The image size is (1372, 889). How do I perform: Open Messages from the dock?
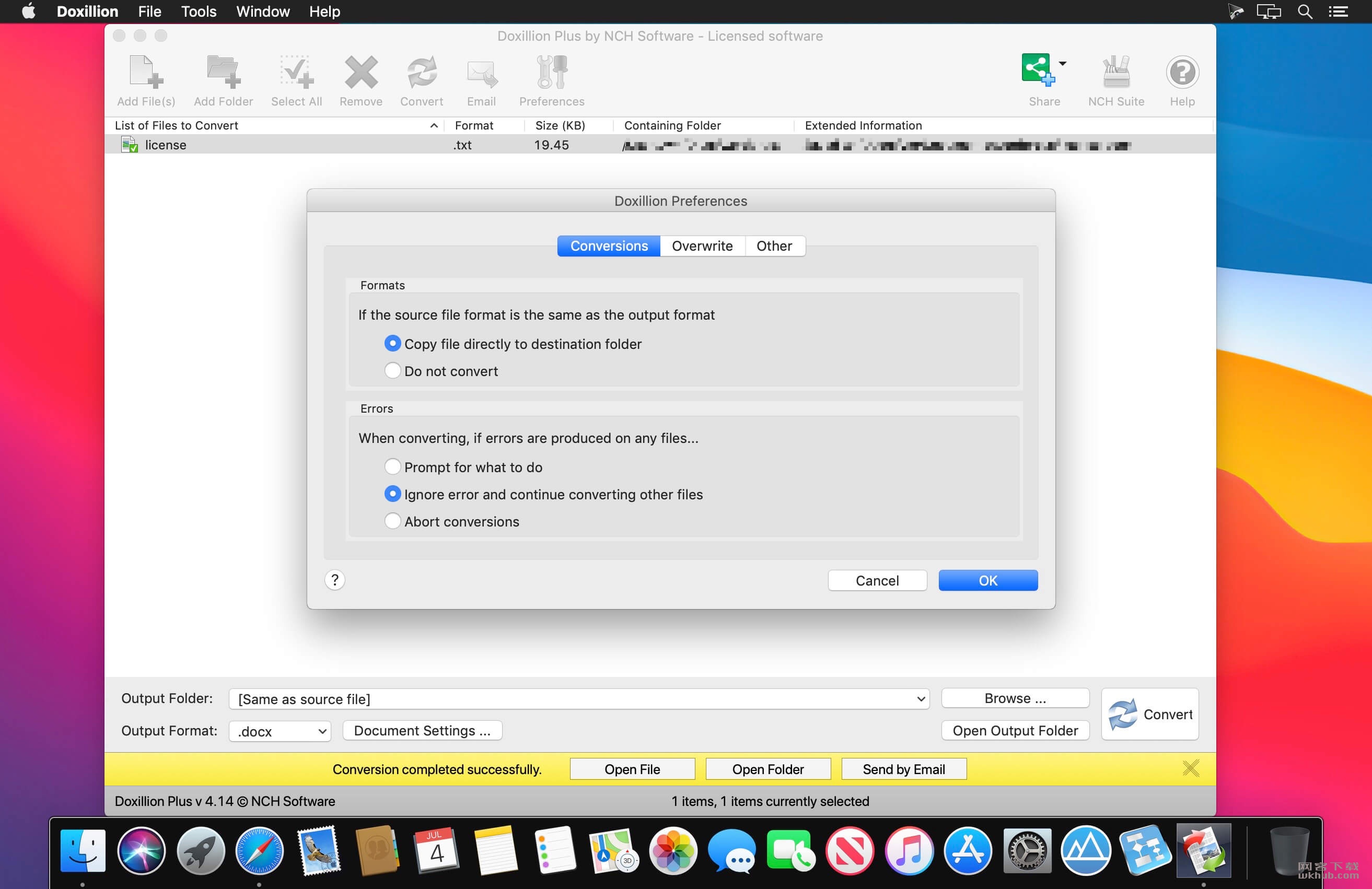click(x=731, y=851)
